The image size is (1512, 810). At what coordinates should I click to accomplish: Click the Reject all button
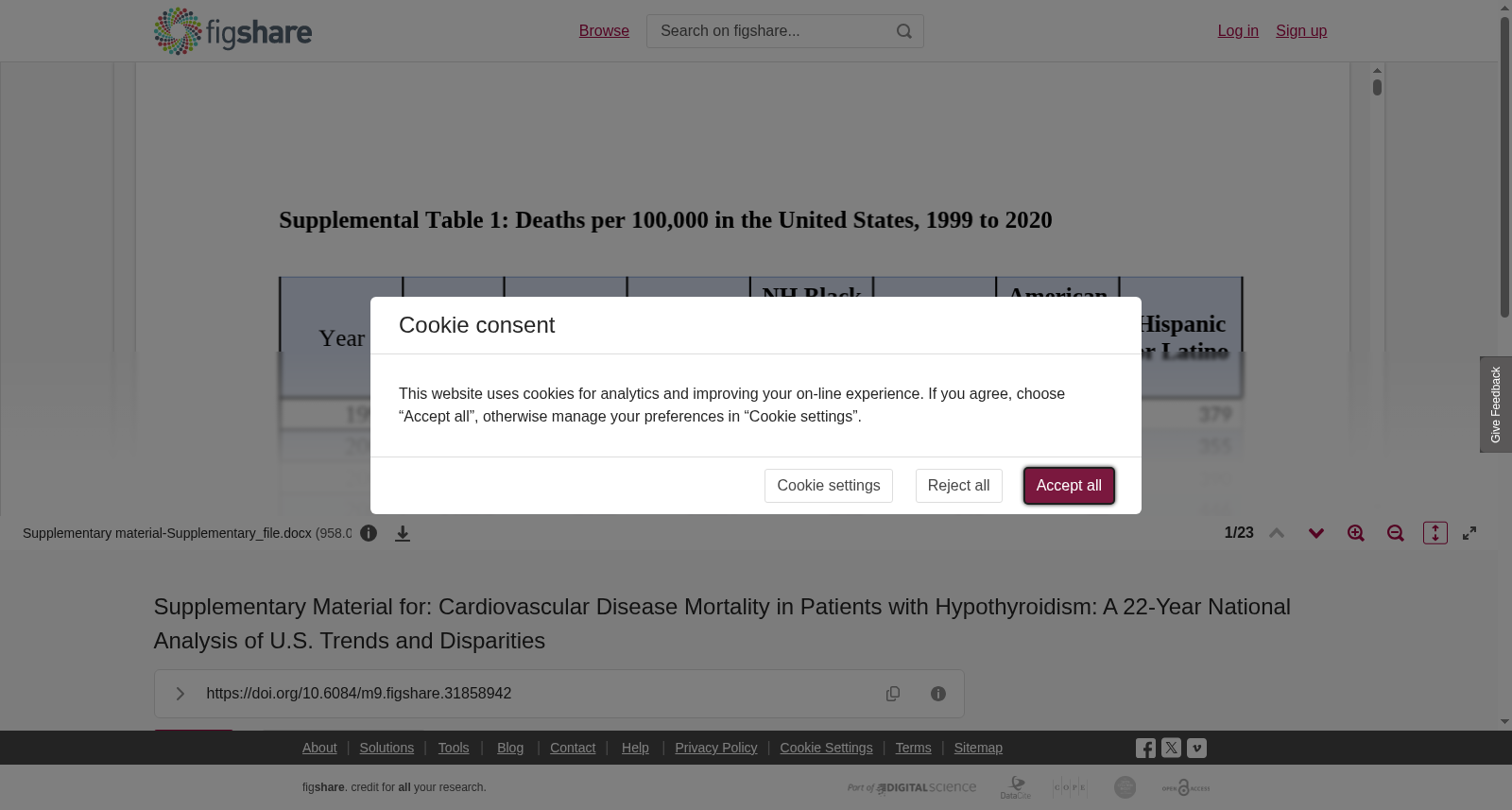pyautogui.click(x=958, y=486)
